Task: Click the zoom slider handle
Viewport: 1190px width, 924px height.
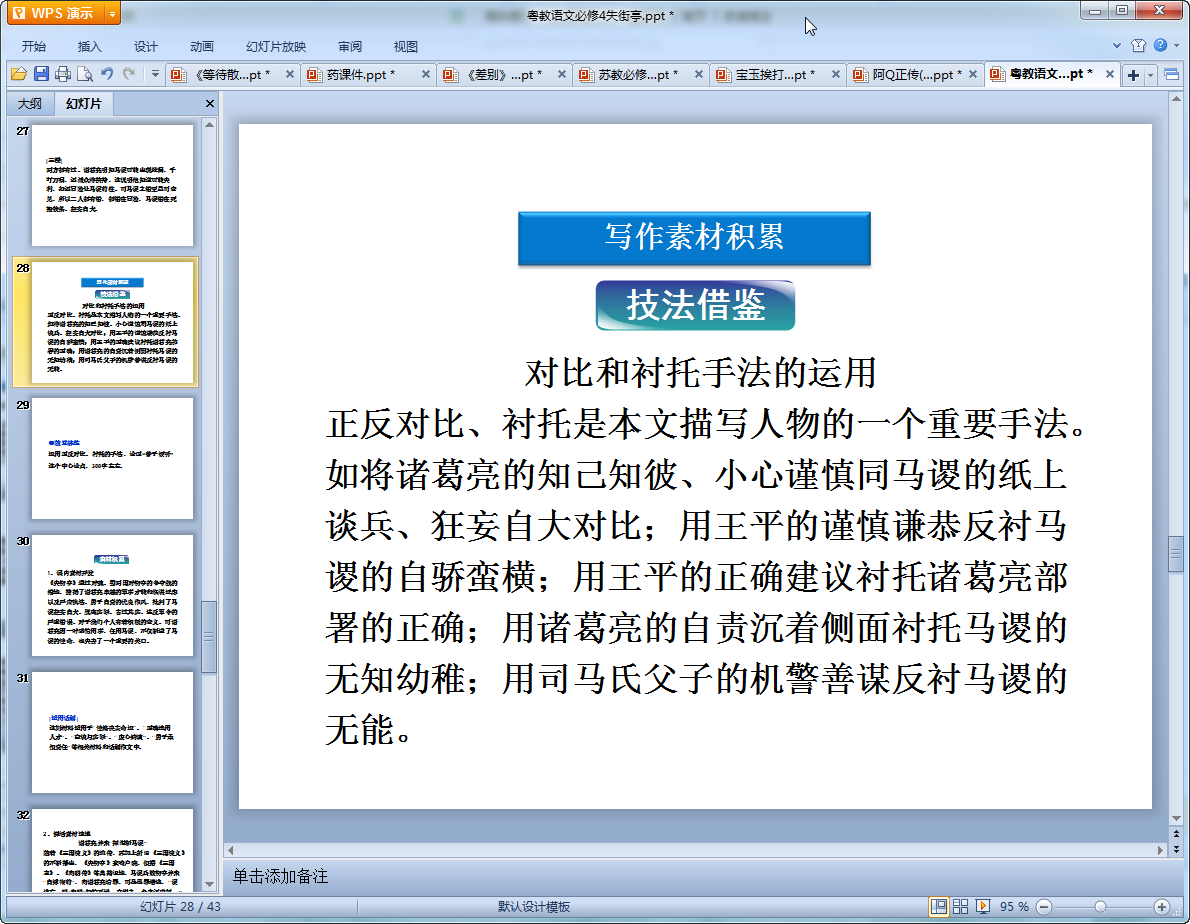Action: (1100, 907)
